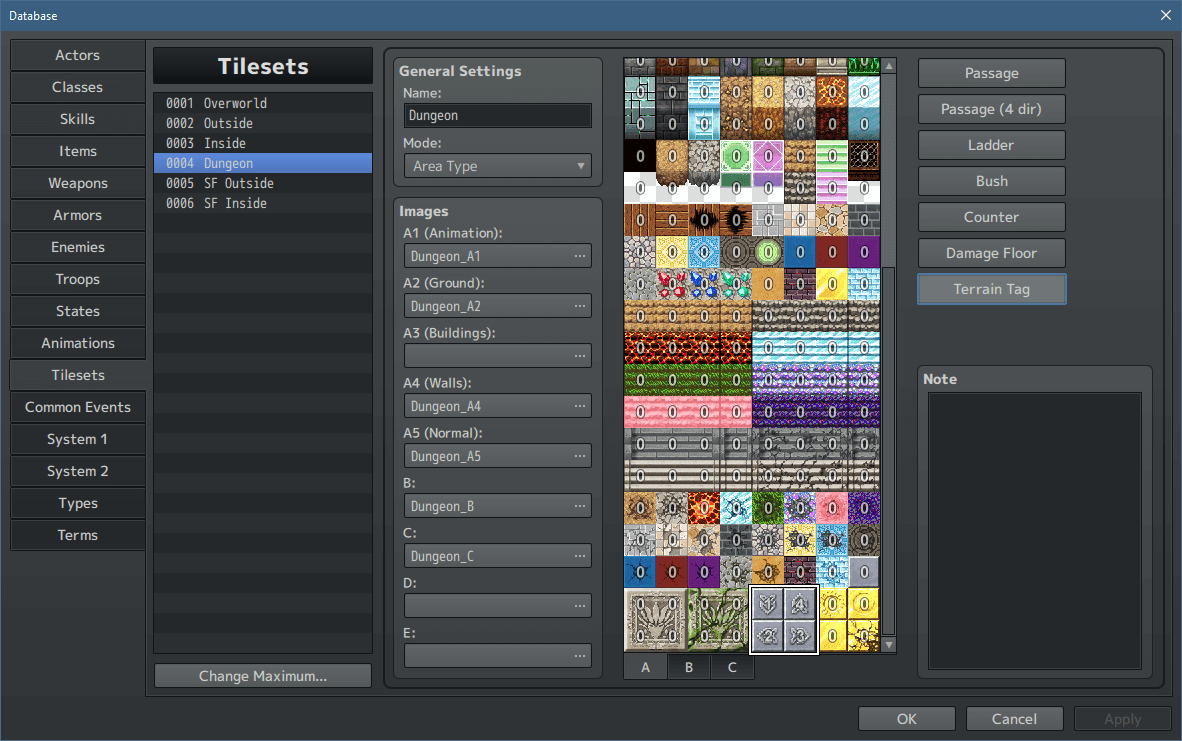The height and width of the screenshot is (741, 1182).
Task: Select Passage editing mode
Action: click(x=991, y=73)
